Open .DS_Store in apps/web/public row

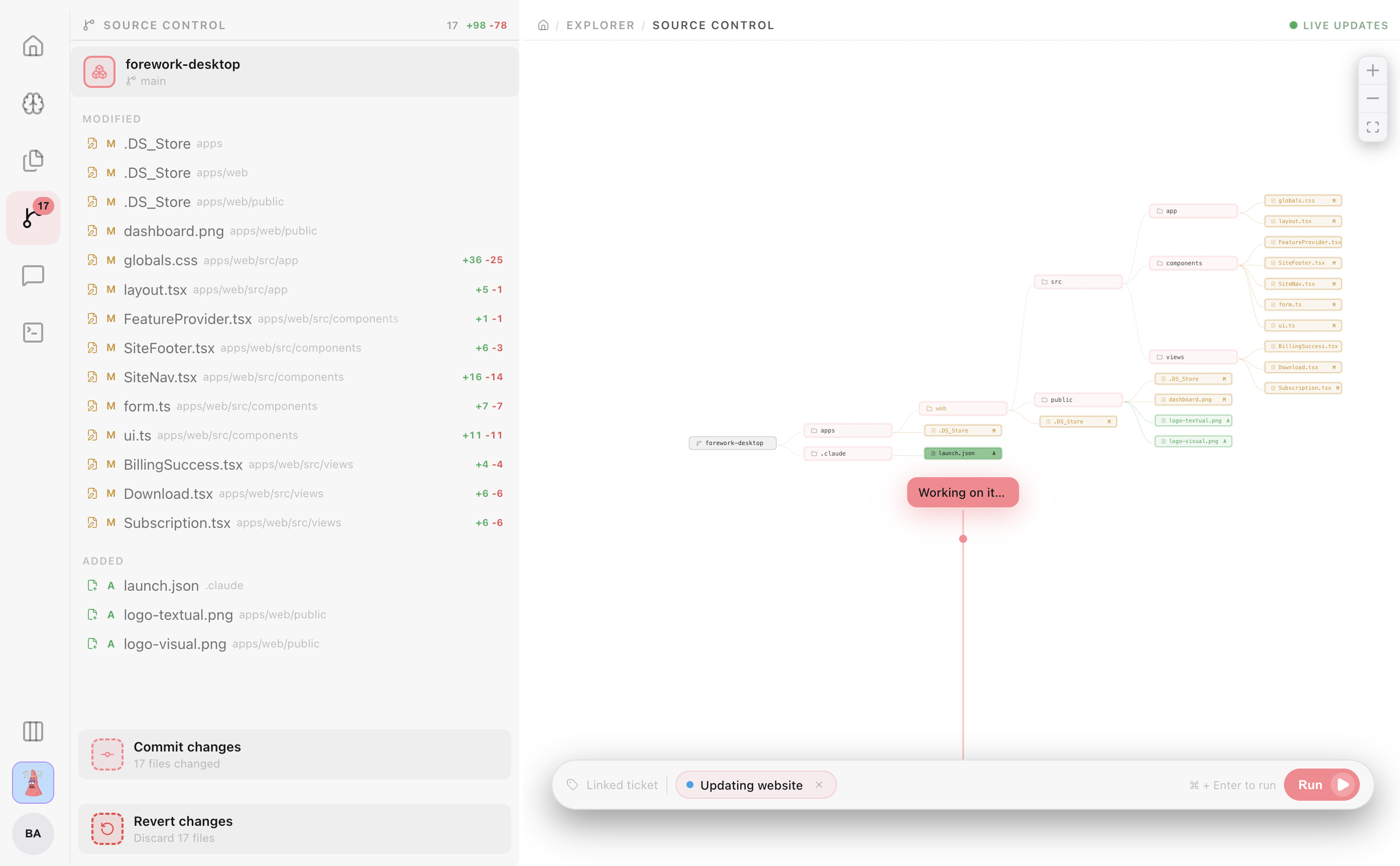coord(294,201)
